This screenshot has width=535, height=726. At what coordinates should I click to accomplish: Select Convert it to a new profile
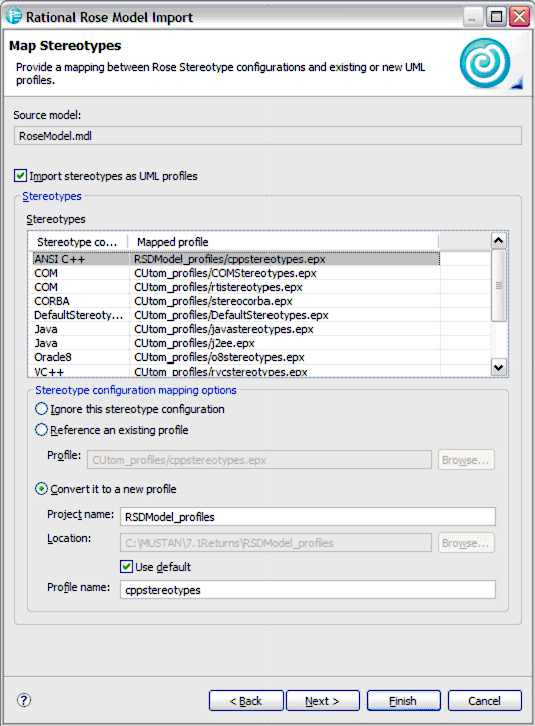[41, 488]
